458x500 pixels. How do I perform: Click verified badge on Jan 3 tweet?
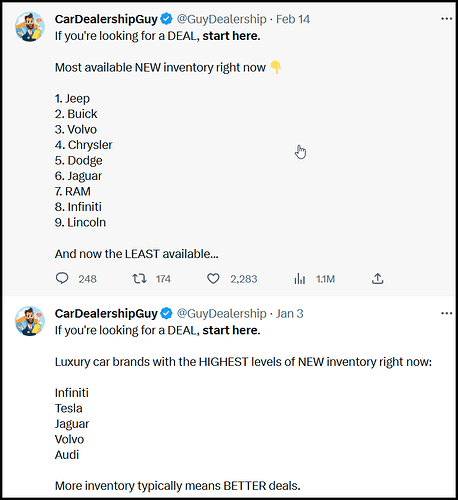(166, 313)
